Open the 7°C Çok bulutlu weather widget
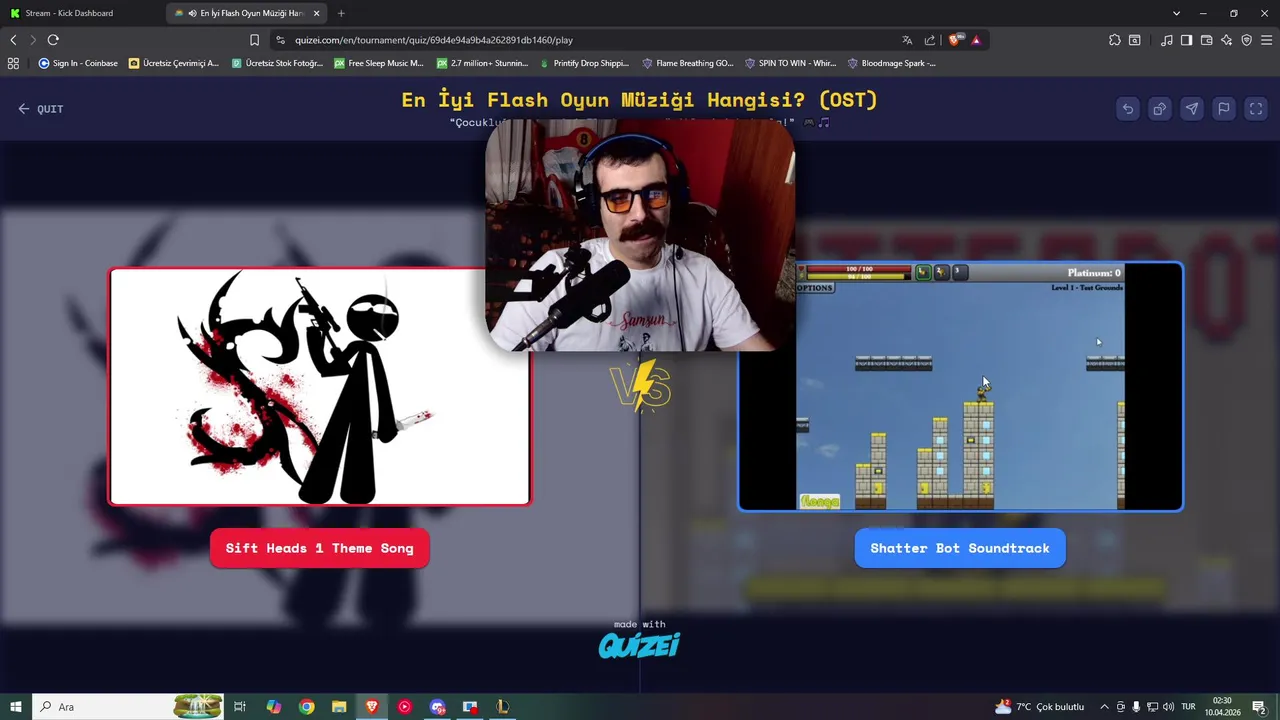Image resolution: width=1280 pixels, height=720 pixels. click(1039, 707)
